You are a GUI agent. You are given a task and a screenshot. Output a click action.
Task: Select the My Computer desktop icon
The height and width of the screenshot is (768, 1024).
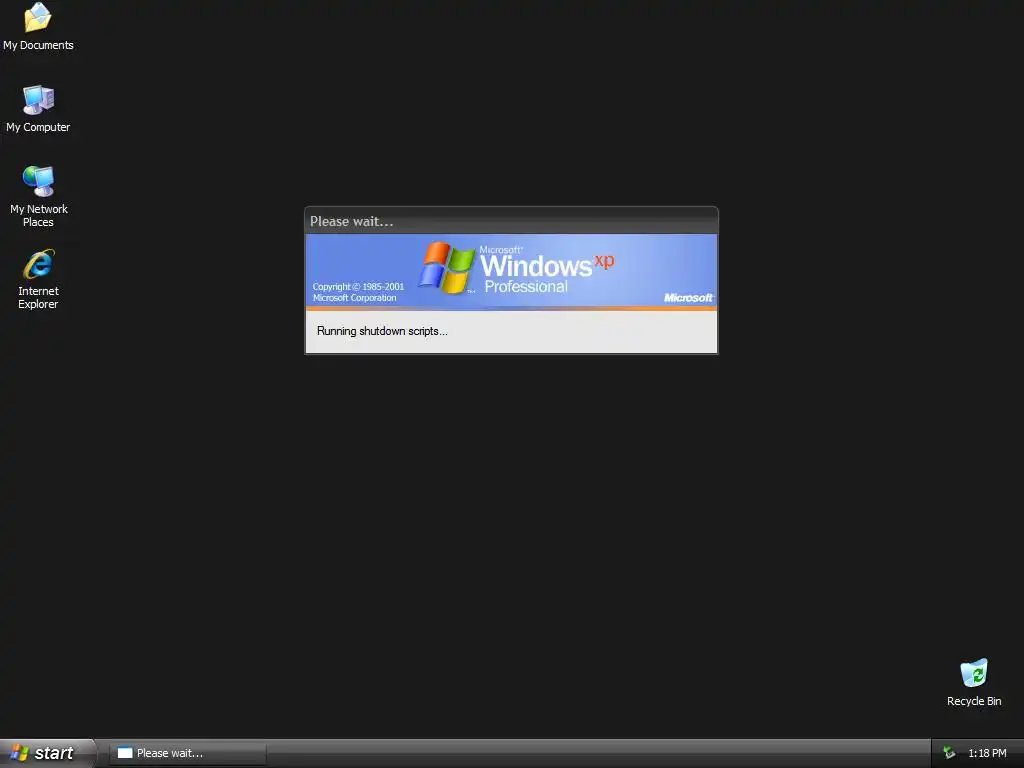(x=38, y=108)
